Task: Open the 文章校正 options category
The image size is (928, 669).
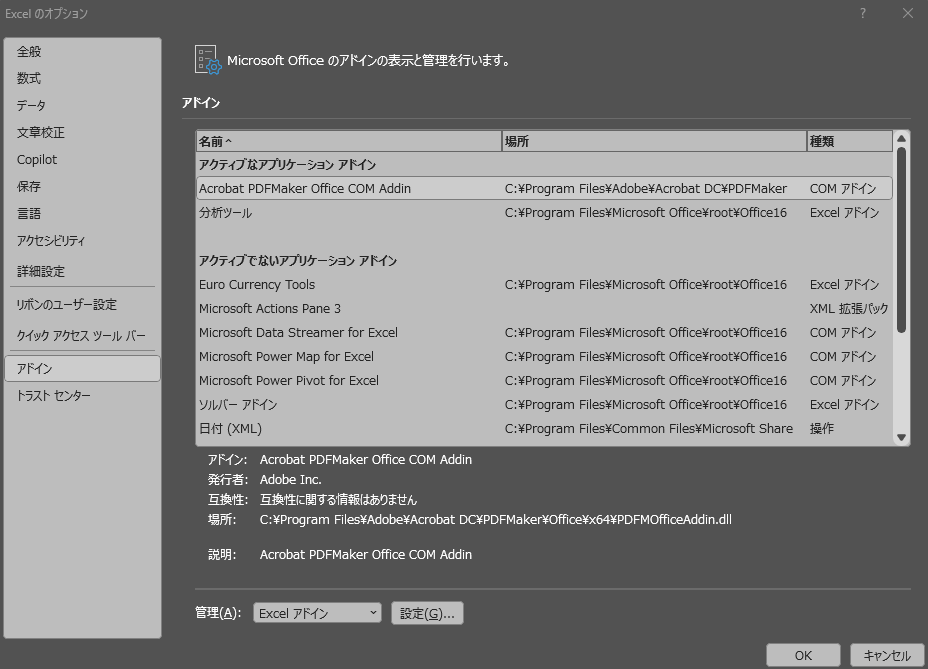Action: pyautogui.click(x=82, y=133)
